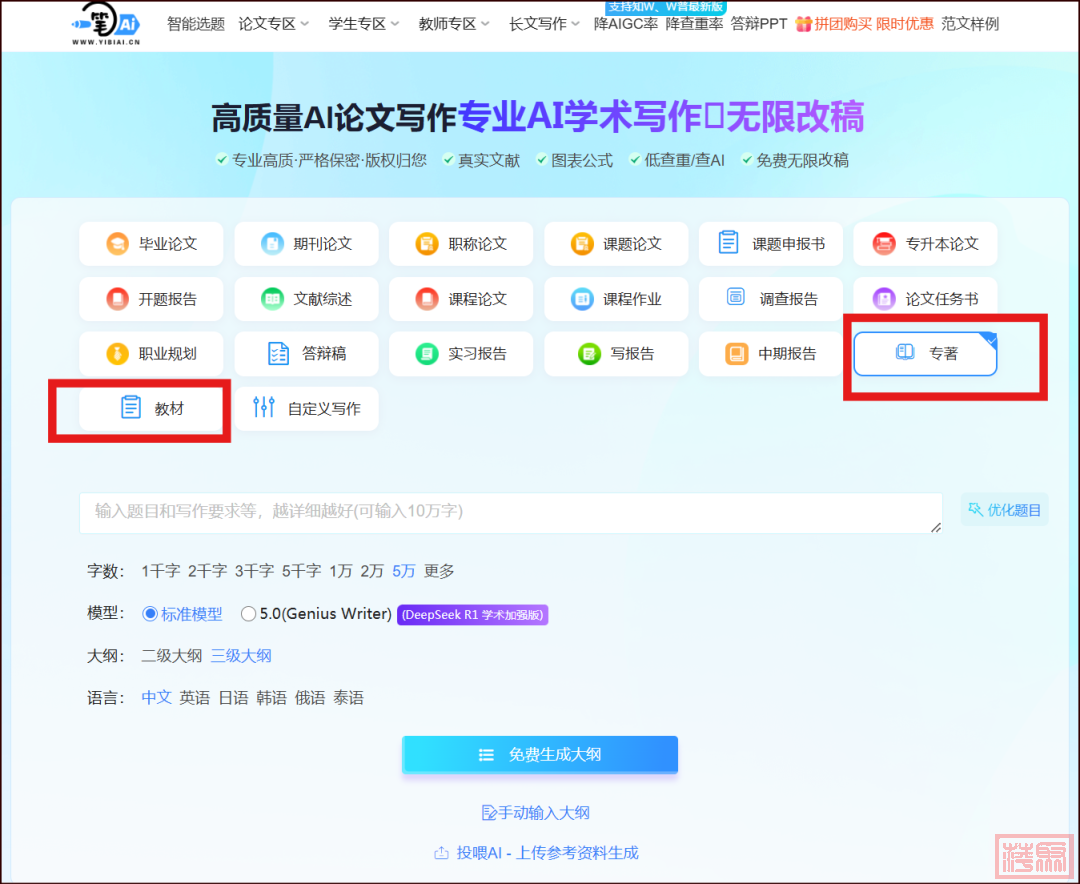Open the 长文写作 dropdown menu
This screenshot has width=1080, height=884.
coord(545,24)
